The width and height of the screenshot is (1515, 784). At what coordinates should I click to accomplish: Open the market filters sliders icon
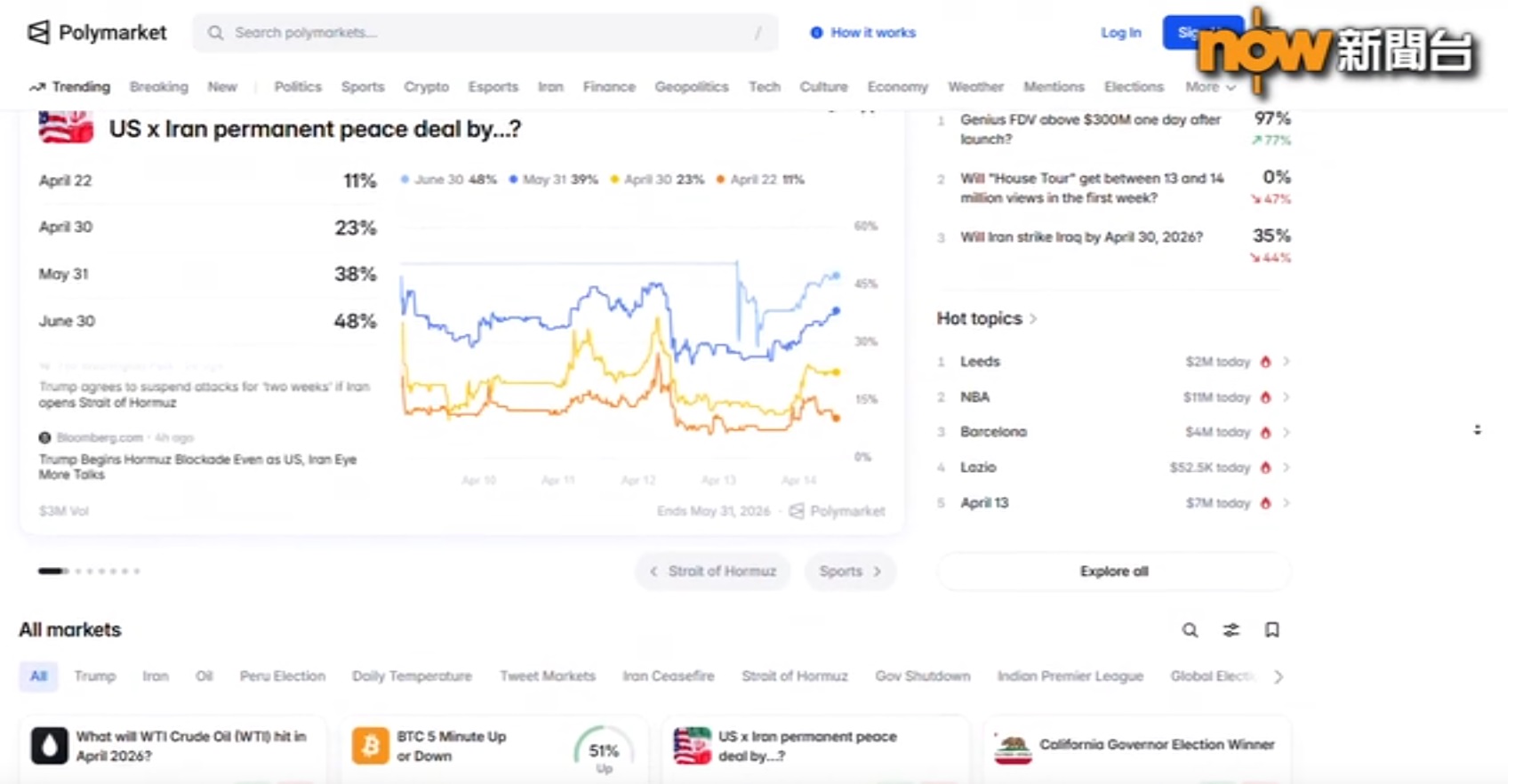[1230, 630]
